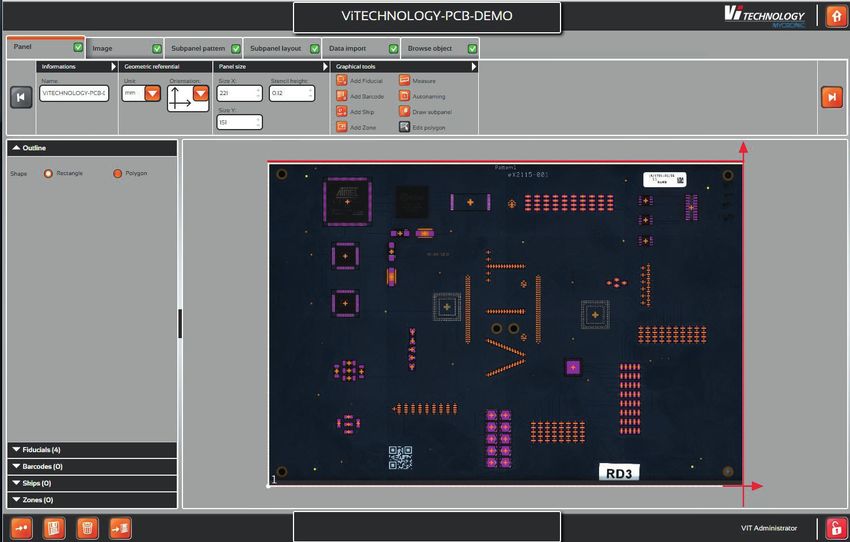Click the Graphical tools header arrow
This screenshot has height=542, width=850.
(474, 67)
